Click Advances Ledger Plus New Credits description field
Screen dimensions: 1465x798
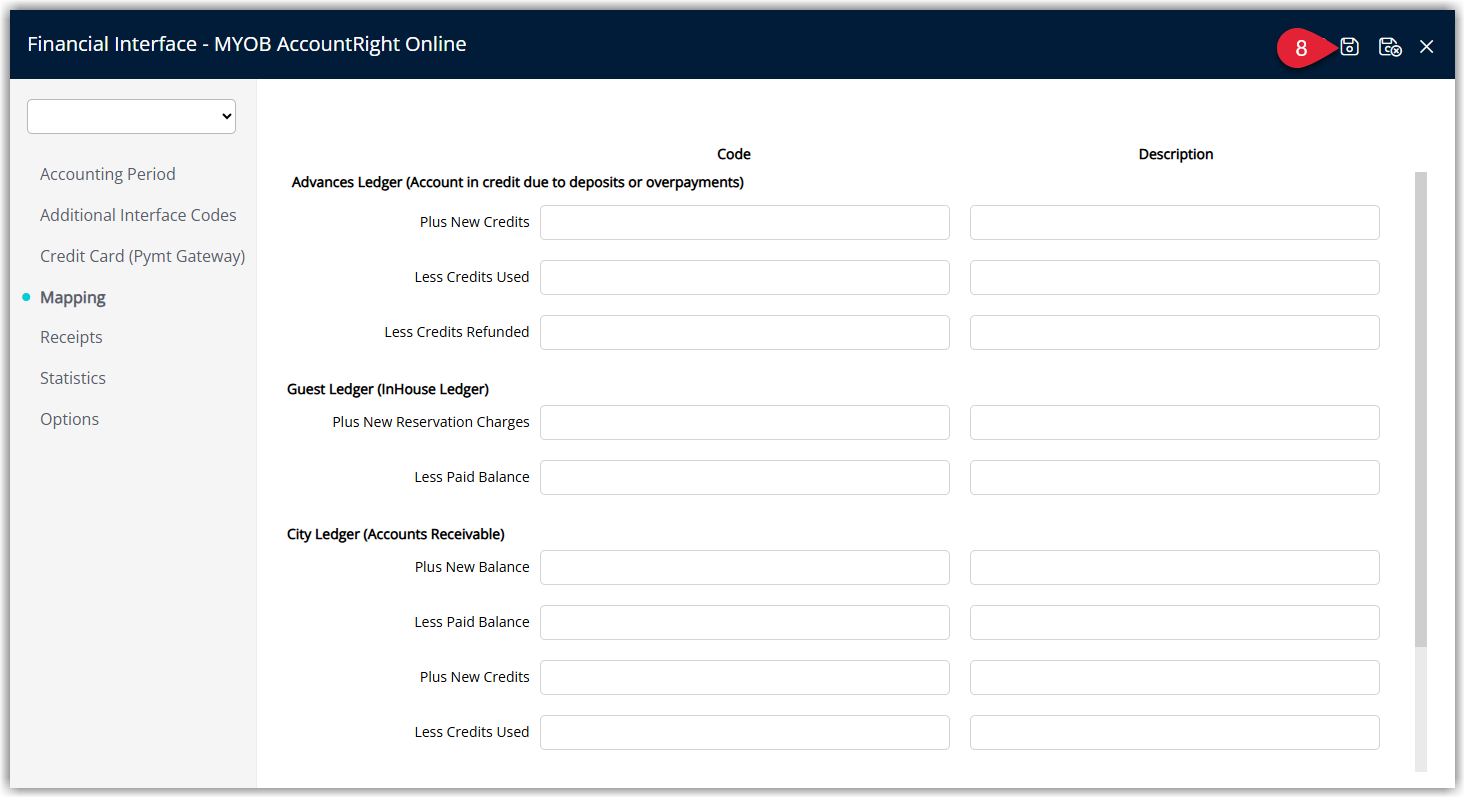tap(1175, 222)
